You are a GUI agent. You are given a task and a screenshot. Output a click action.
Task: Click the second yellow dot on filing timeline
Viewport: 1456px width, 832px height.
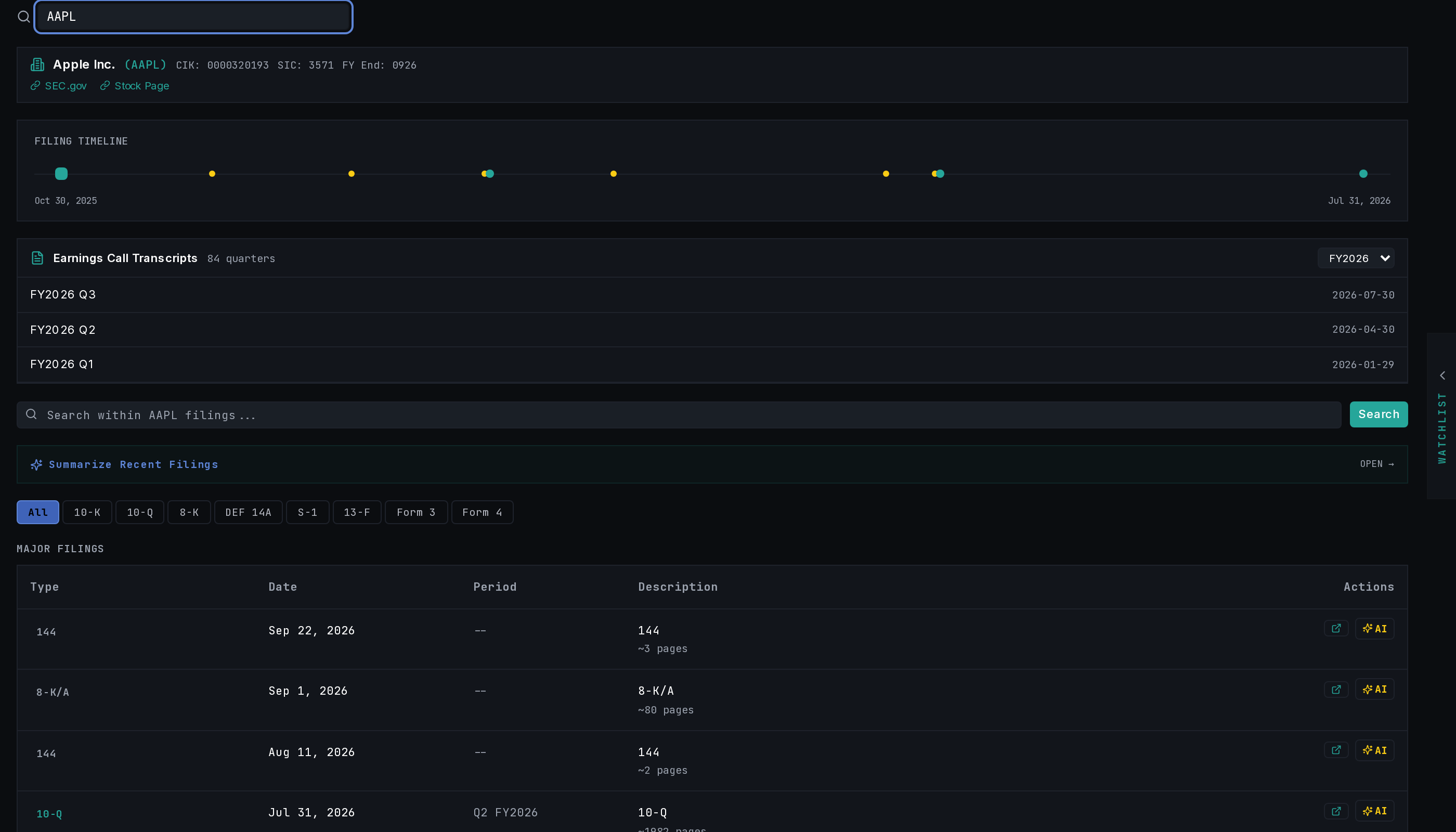352,174
